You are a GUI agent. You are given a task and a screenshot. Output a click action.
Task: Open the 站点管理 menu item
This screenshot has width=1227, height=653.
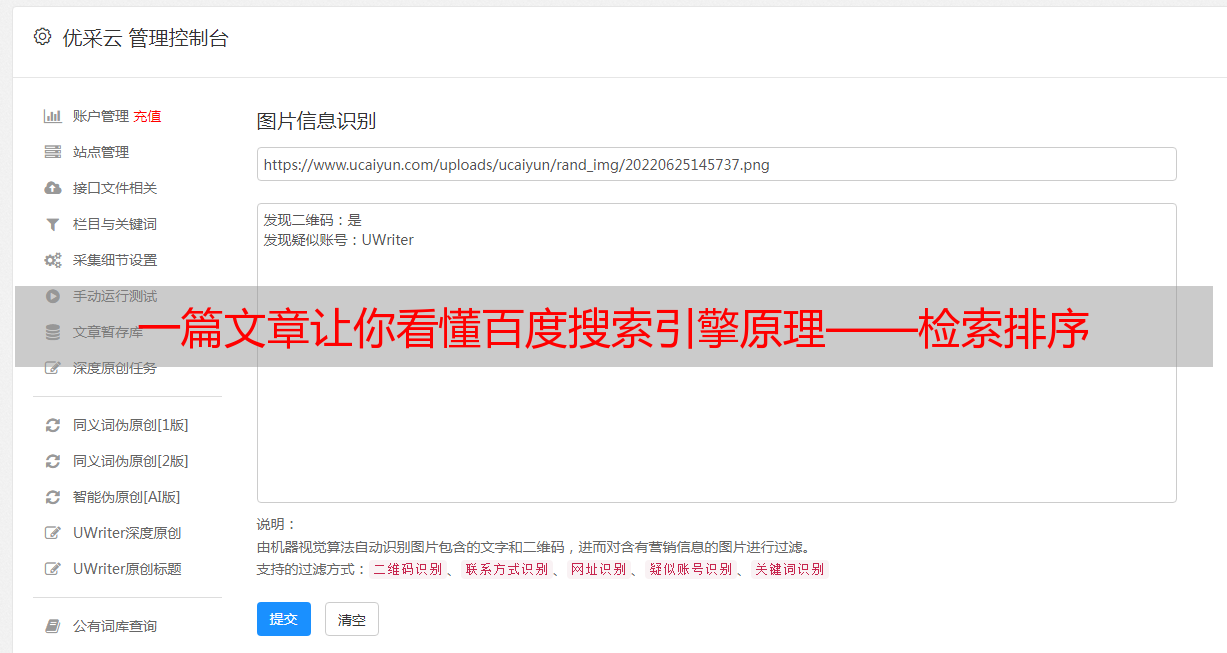[101, 152]
